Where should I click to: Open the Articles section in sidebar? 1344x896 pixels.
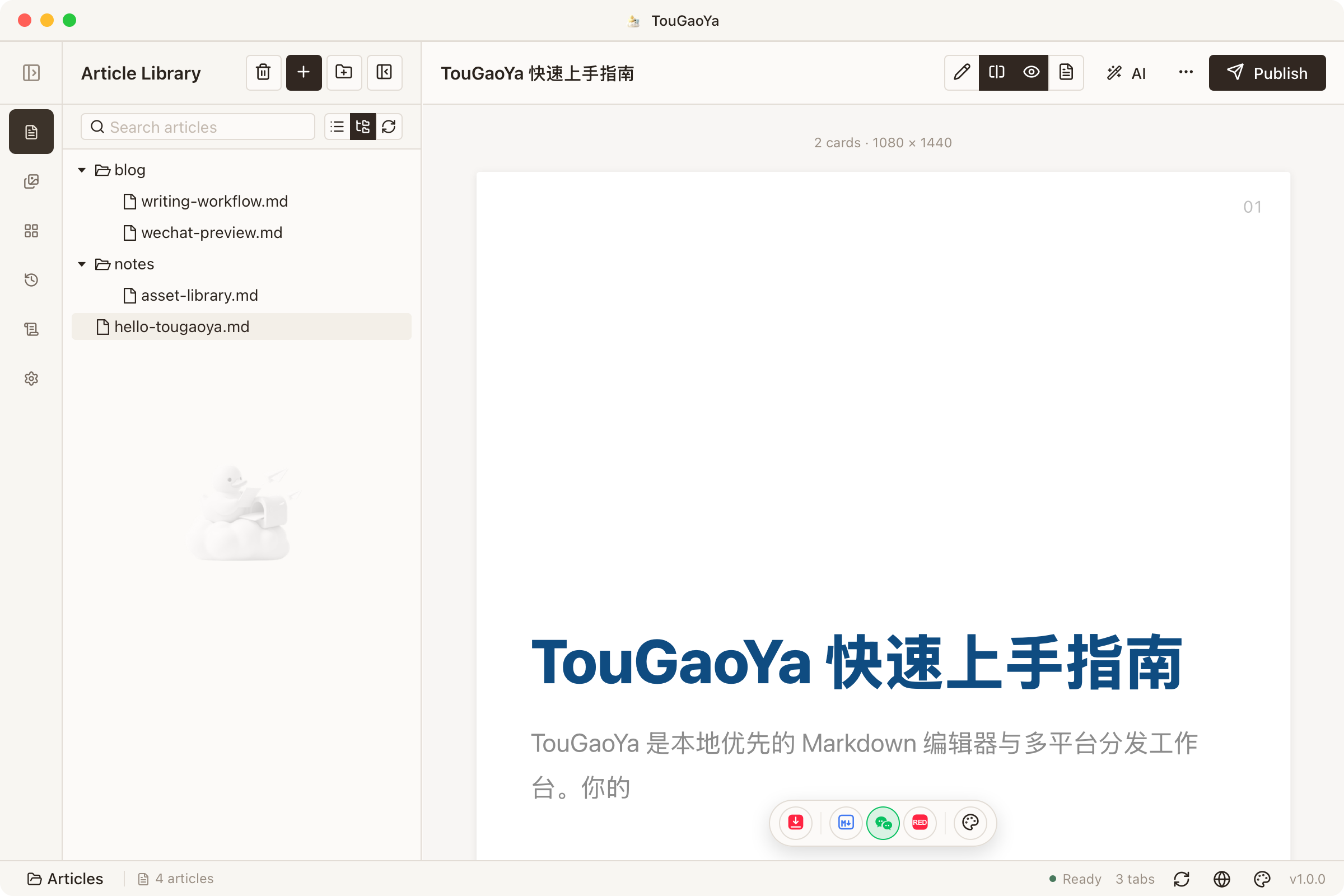[x=31, y=132]
